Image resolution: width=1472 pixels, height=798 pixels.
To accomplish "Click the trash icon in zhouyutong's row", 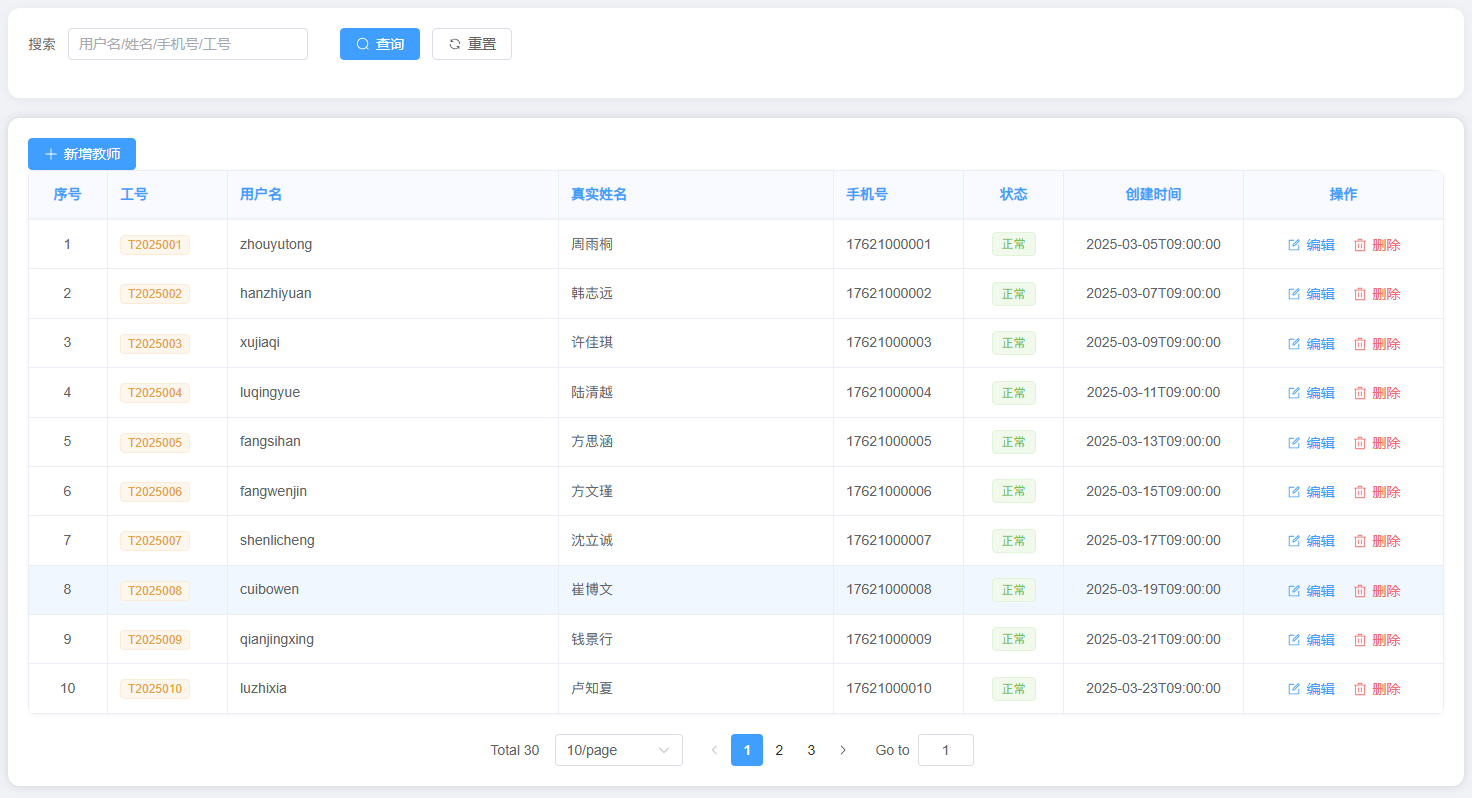I will (1360, 245).
